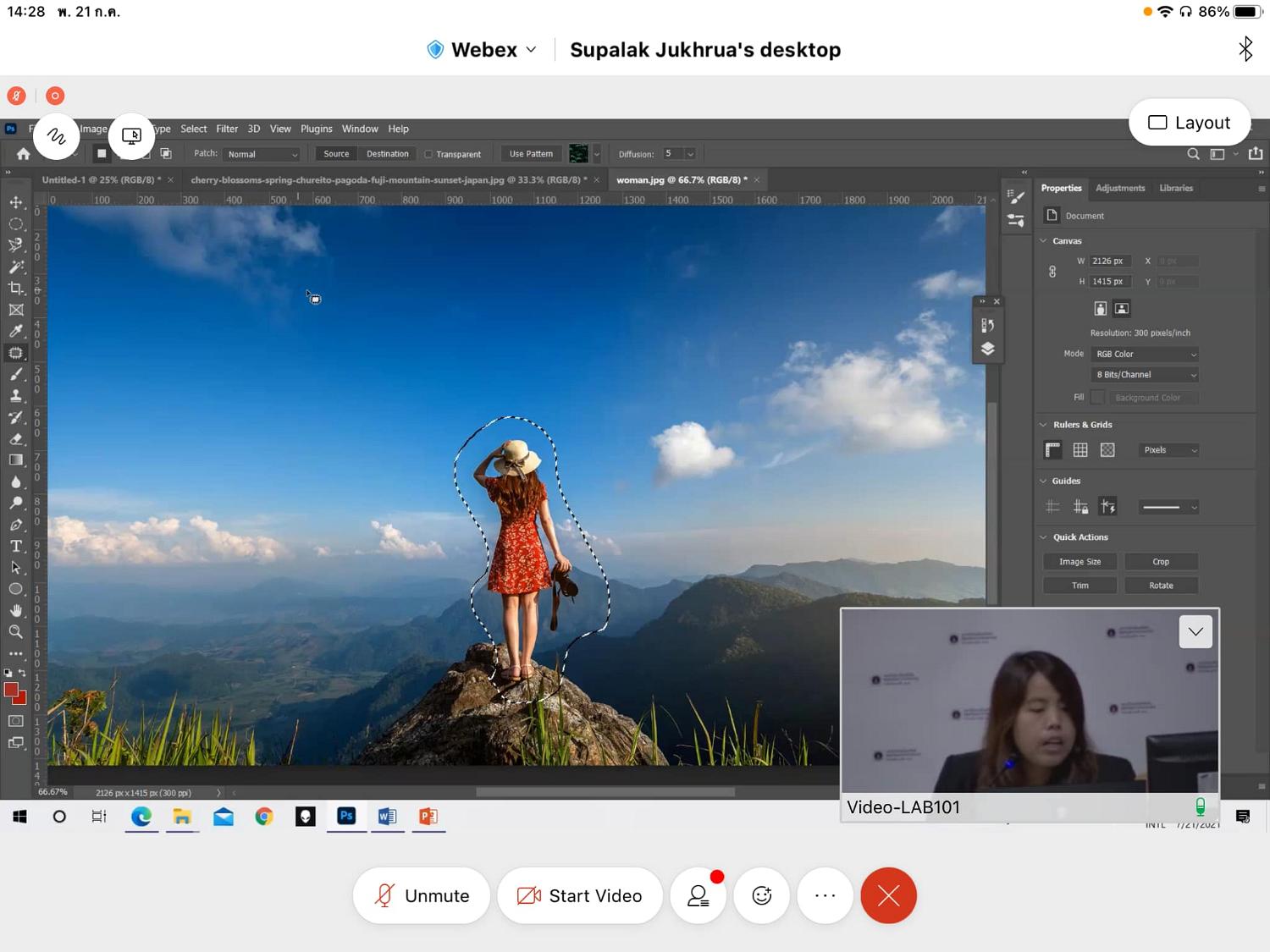The height and width of the screenshot is (952, 1270).
Task: Collapse the Quick Actions section
Action: [1043, 537]
